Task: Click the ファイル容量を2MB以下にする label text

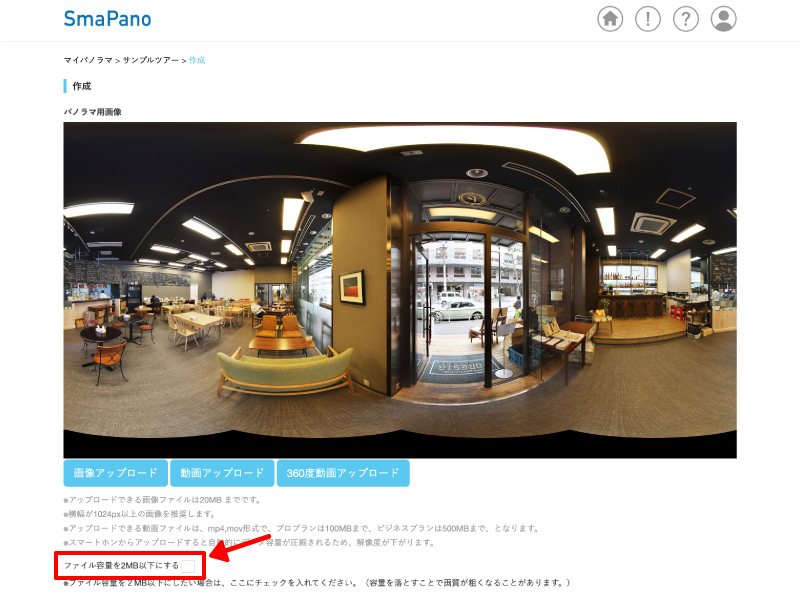Action: [x=121, y=566]
